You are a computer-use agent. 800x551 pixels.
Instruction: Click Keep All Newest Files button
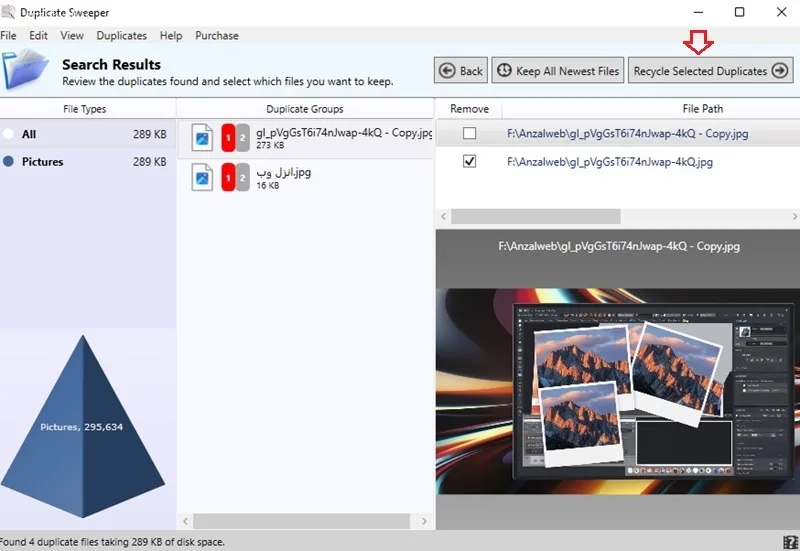click(x=558, y=70)
